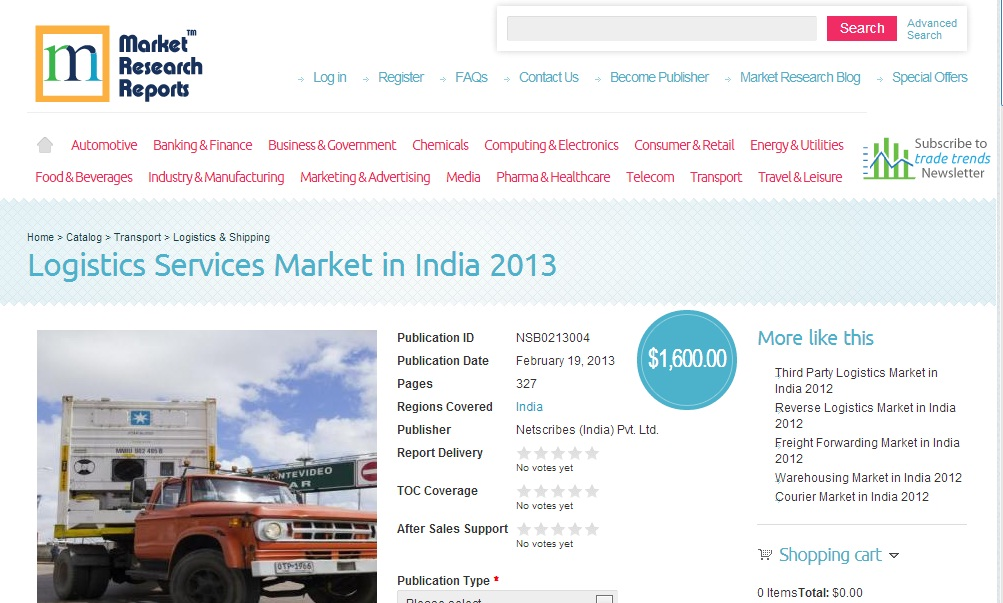Open the Transport category menu
The image size is (1003, 603).
(x=715, y=177)
